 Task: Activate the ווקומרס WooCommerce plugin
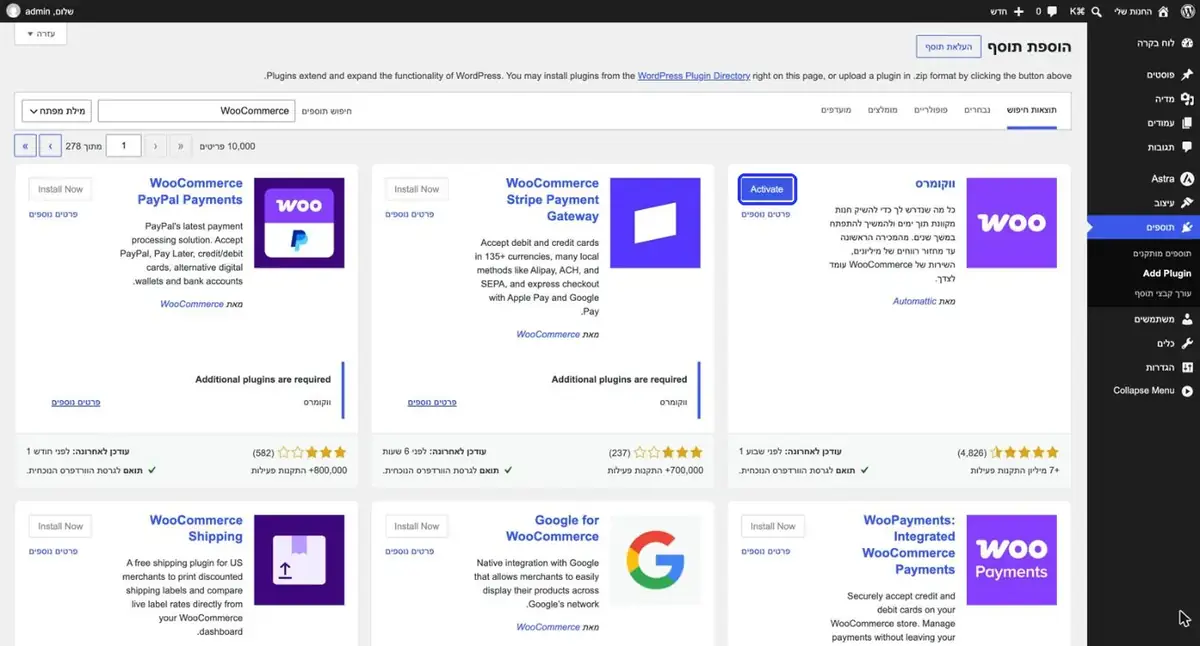tap(767, 189)
